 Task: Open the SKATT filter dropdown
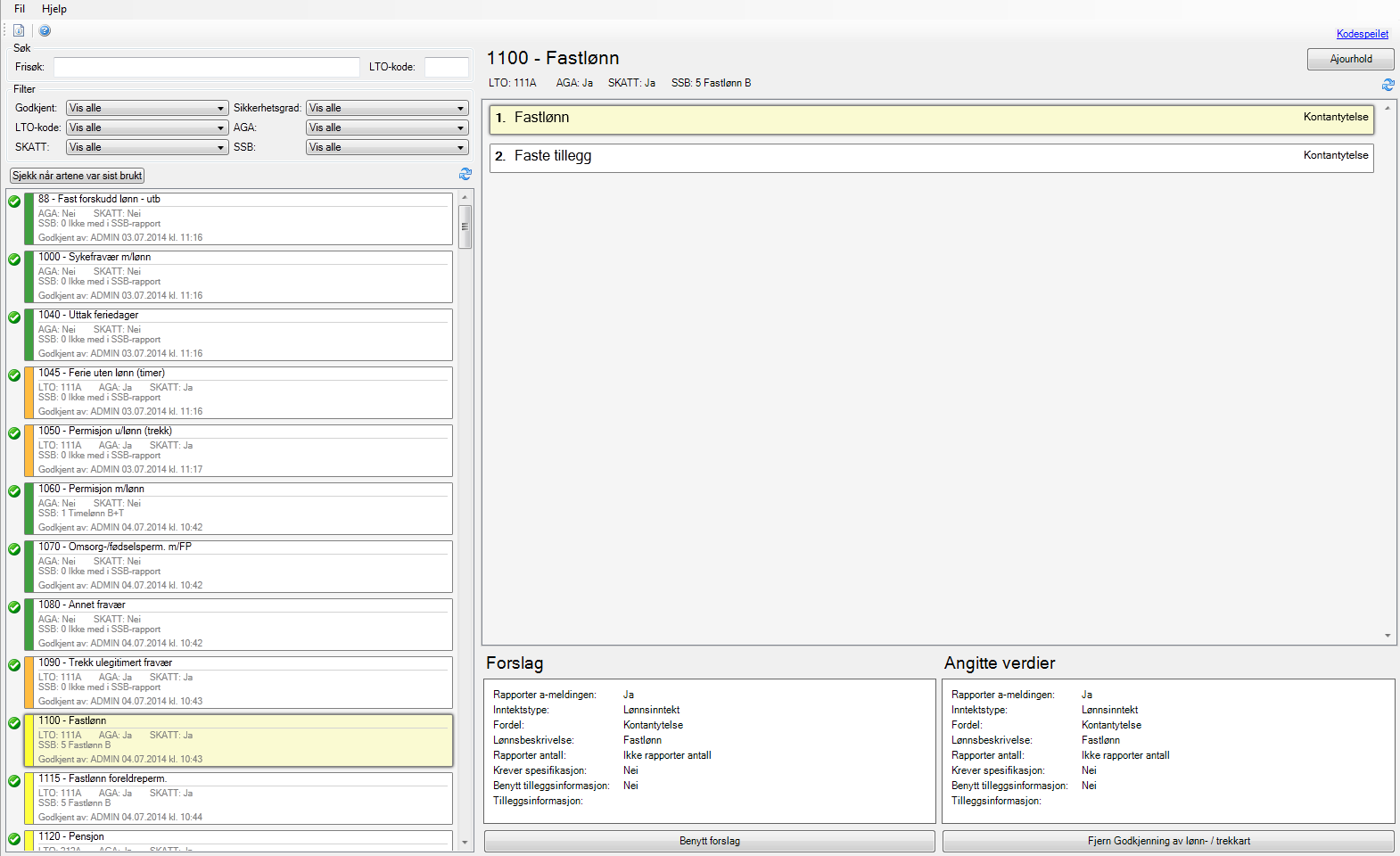[147, 147]
